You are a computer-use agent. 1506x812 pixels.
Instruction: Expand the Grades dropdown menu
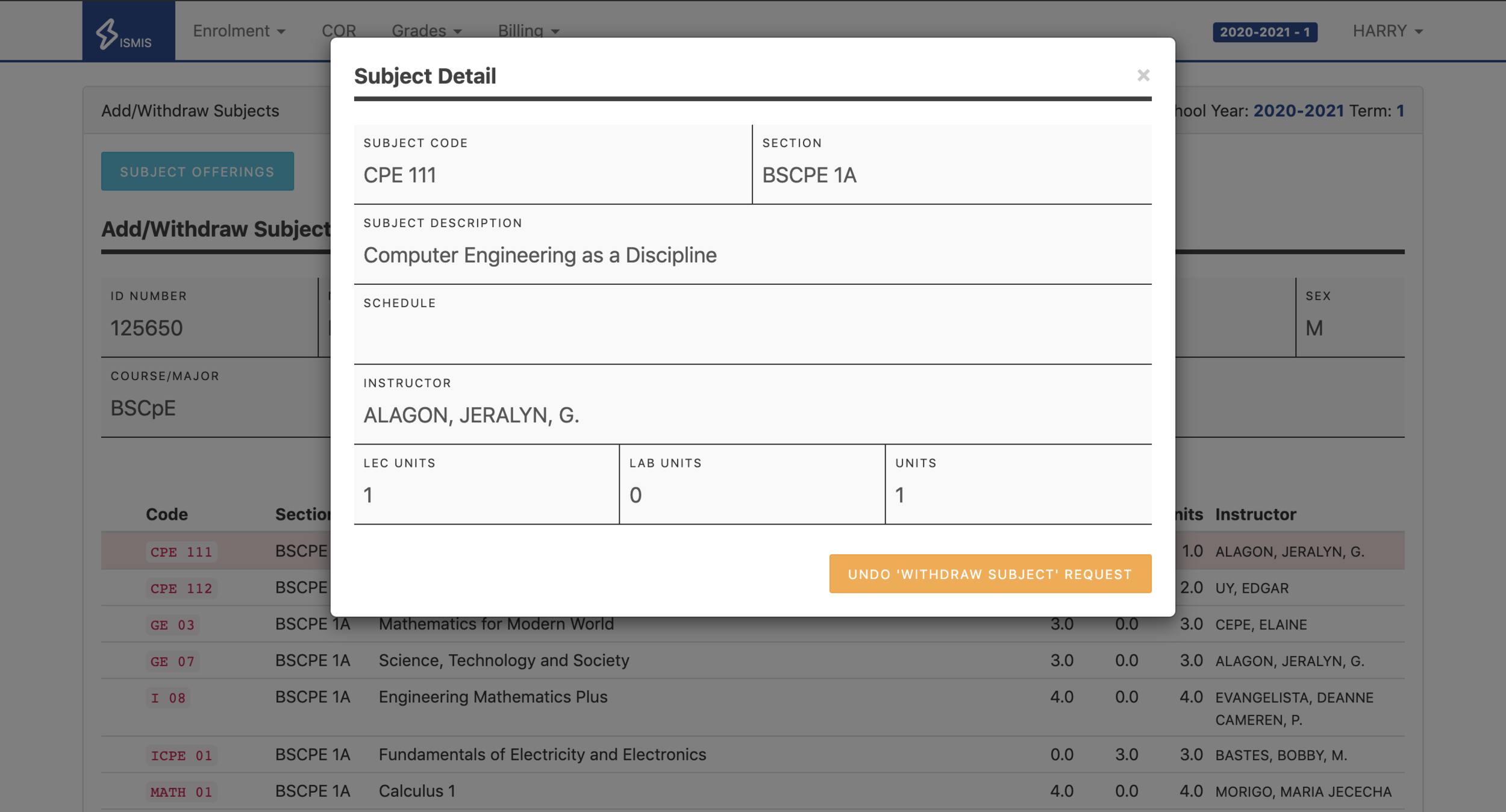[x=426, y=31]
